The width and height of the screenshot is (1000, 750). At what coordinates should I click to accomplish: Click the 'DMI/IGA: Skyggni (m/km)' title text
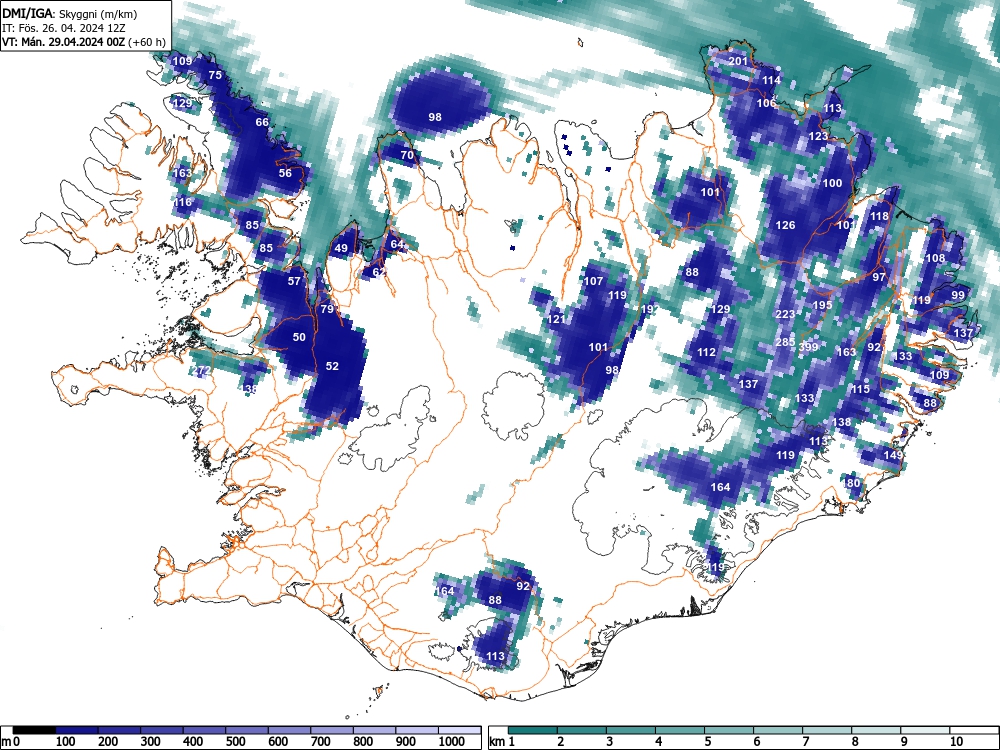tap(70, 13)
